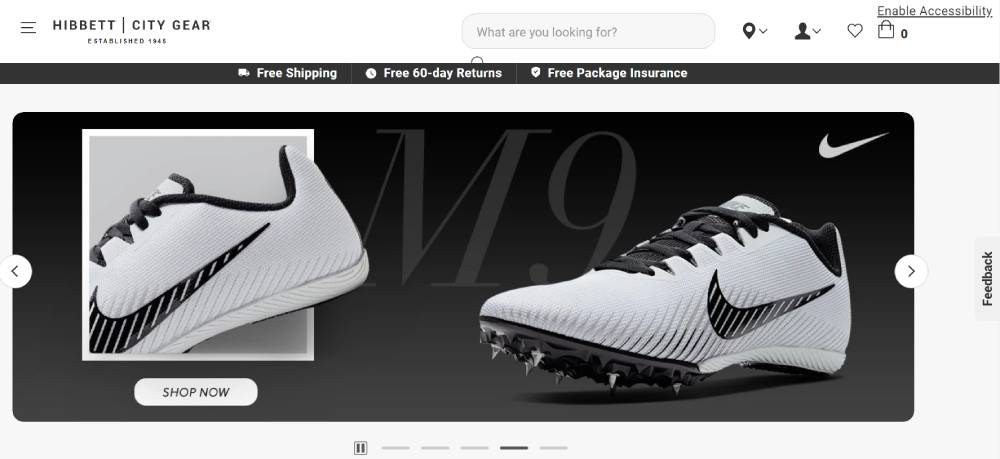
Task: Open the shopping bag cart
Action: point(886,29)
